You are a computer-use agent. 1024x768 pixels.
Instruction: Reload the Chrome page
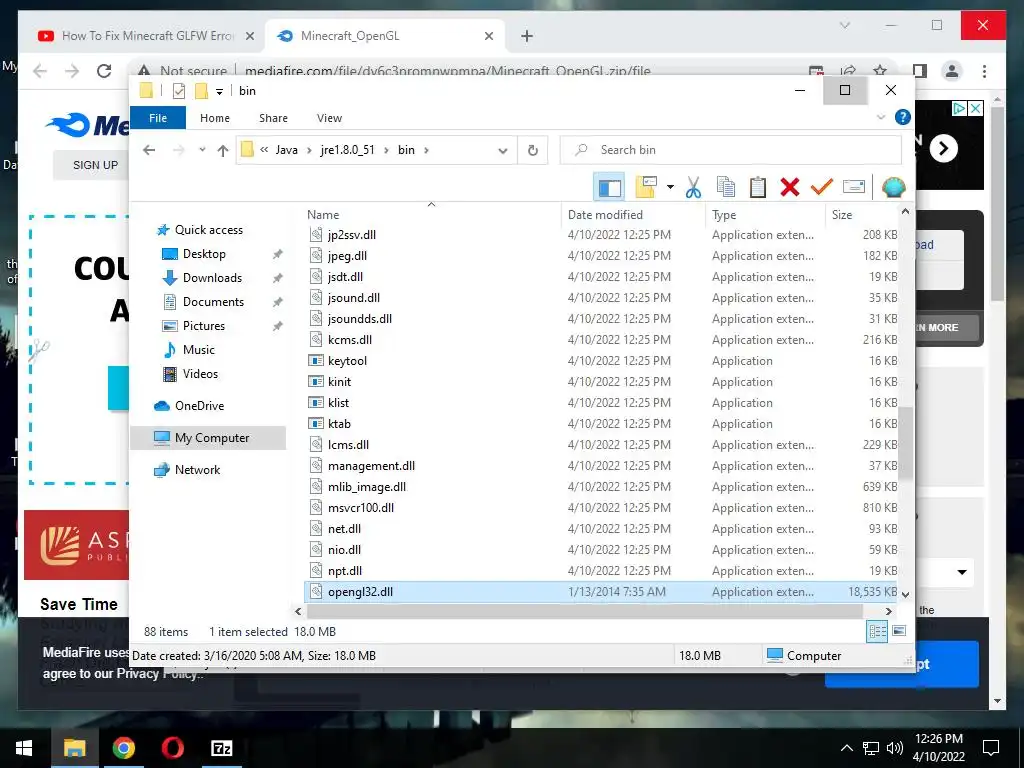click(x=104, y=71)
